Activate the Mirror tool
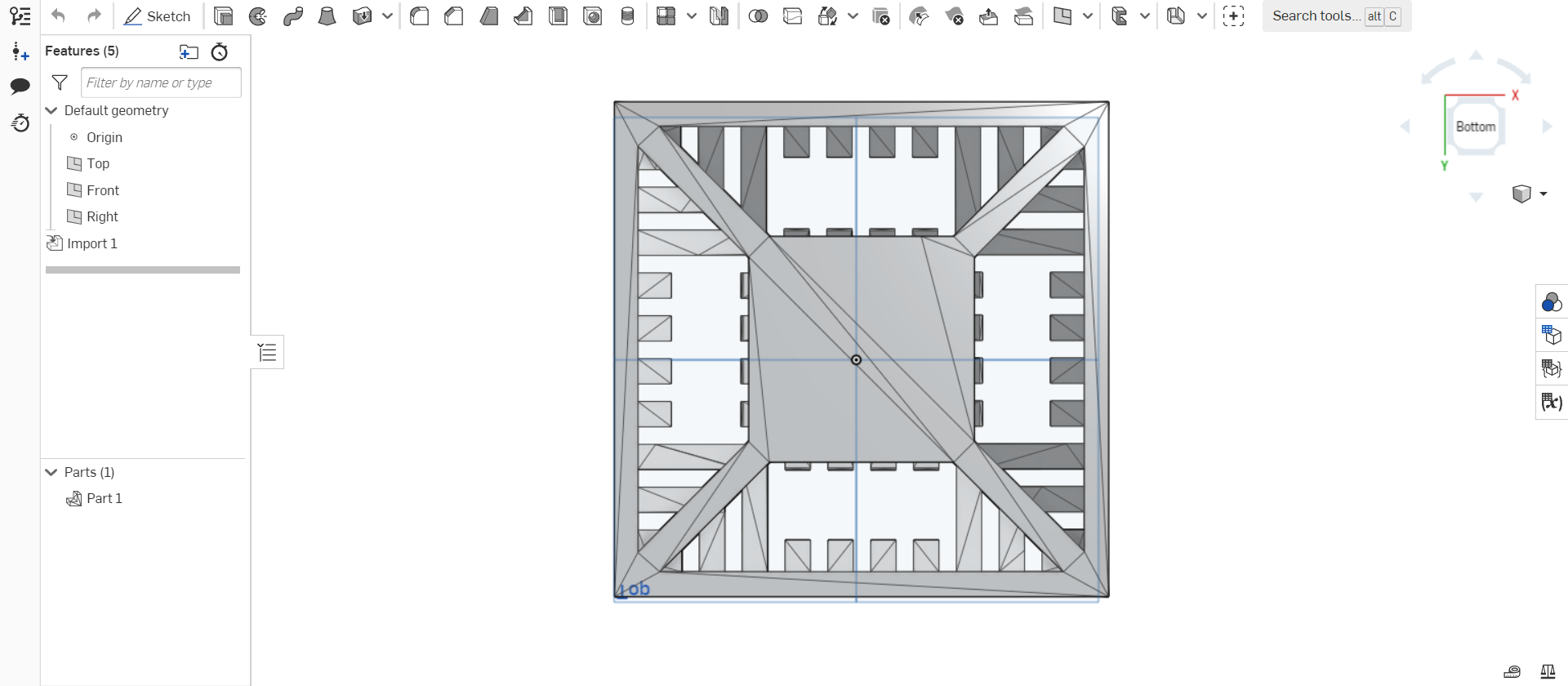This screenshot has width=1568, height=686. 719,16
